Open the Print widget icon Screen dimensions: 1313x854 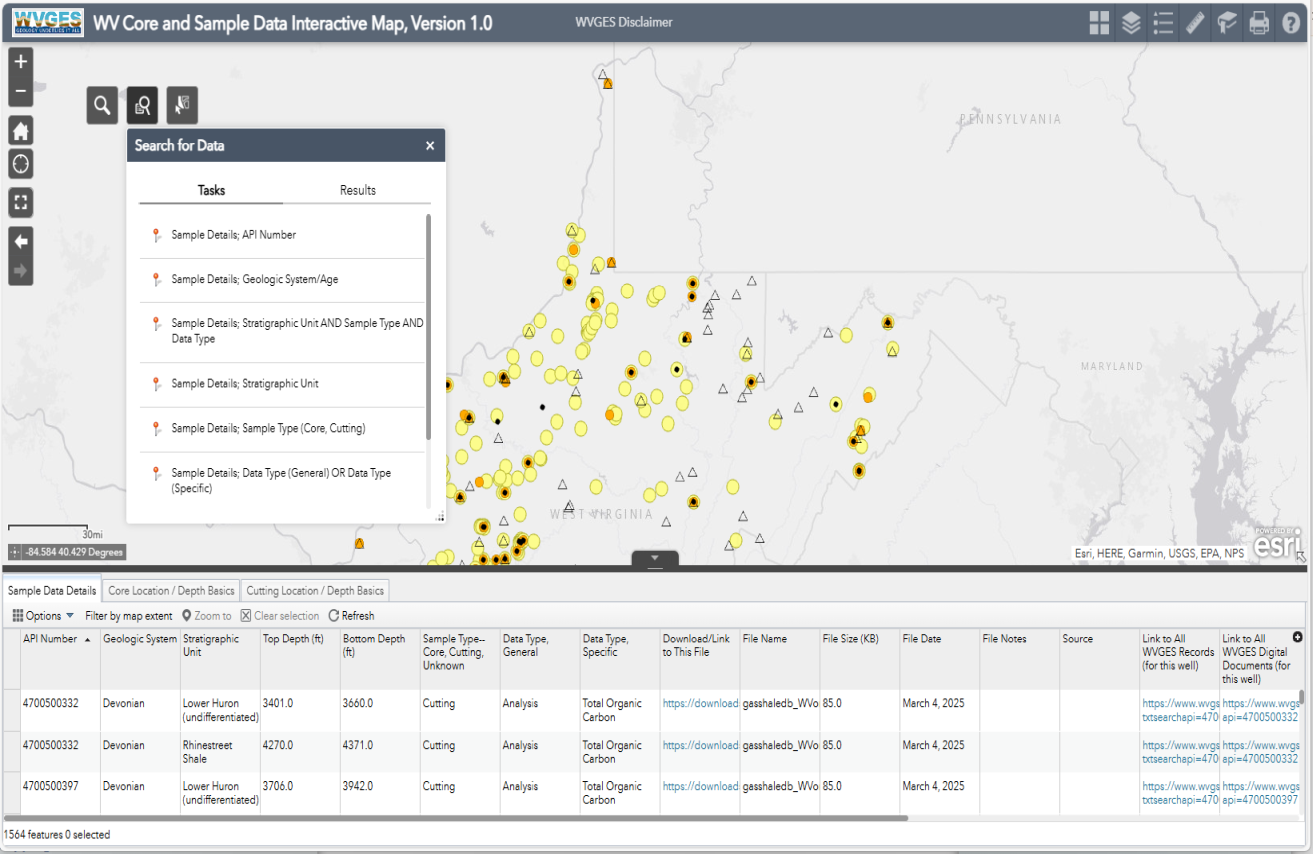tap(1259, 23)
